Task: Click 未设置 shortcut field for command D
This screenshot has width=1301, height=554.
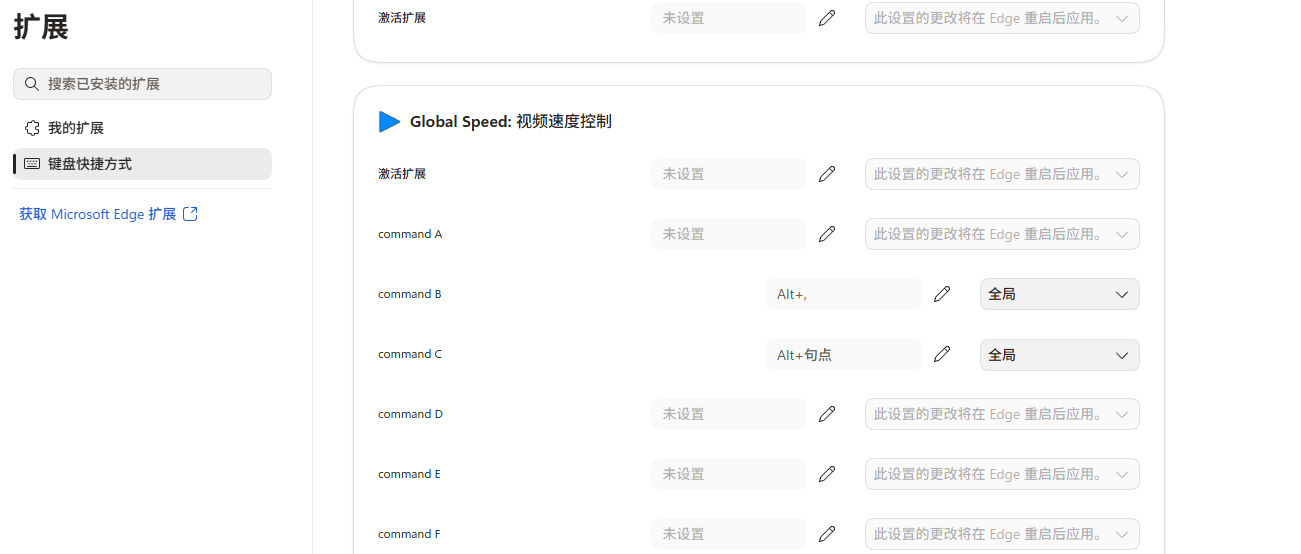Action: click(x=729, y=414)
